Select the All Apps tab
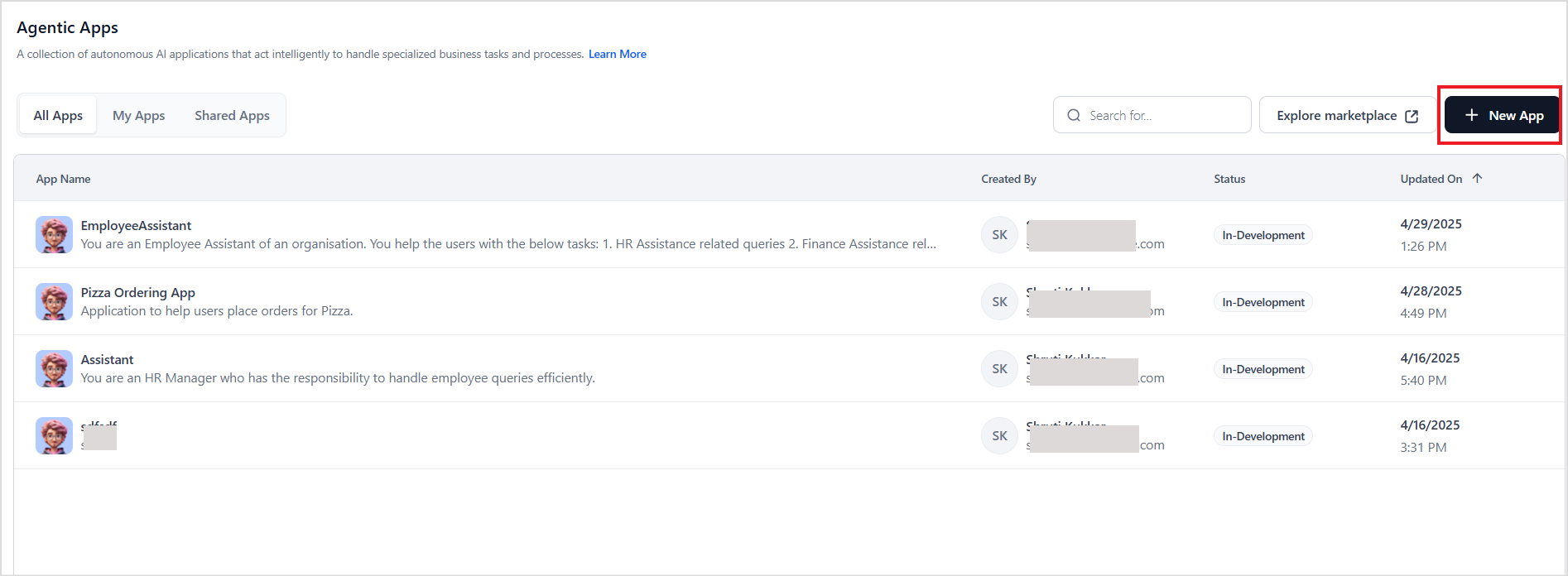This screenshot has height=576, width=1568. point(58,116)
